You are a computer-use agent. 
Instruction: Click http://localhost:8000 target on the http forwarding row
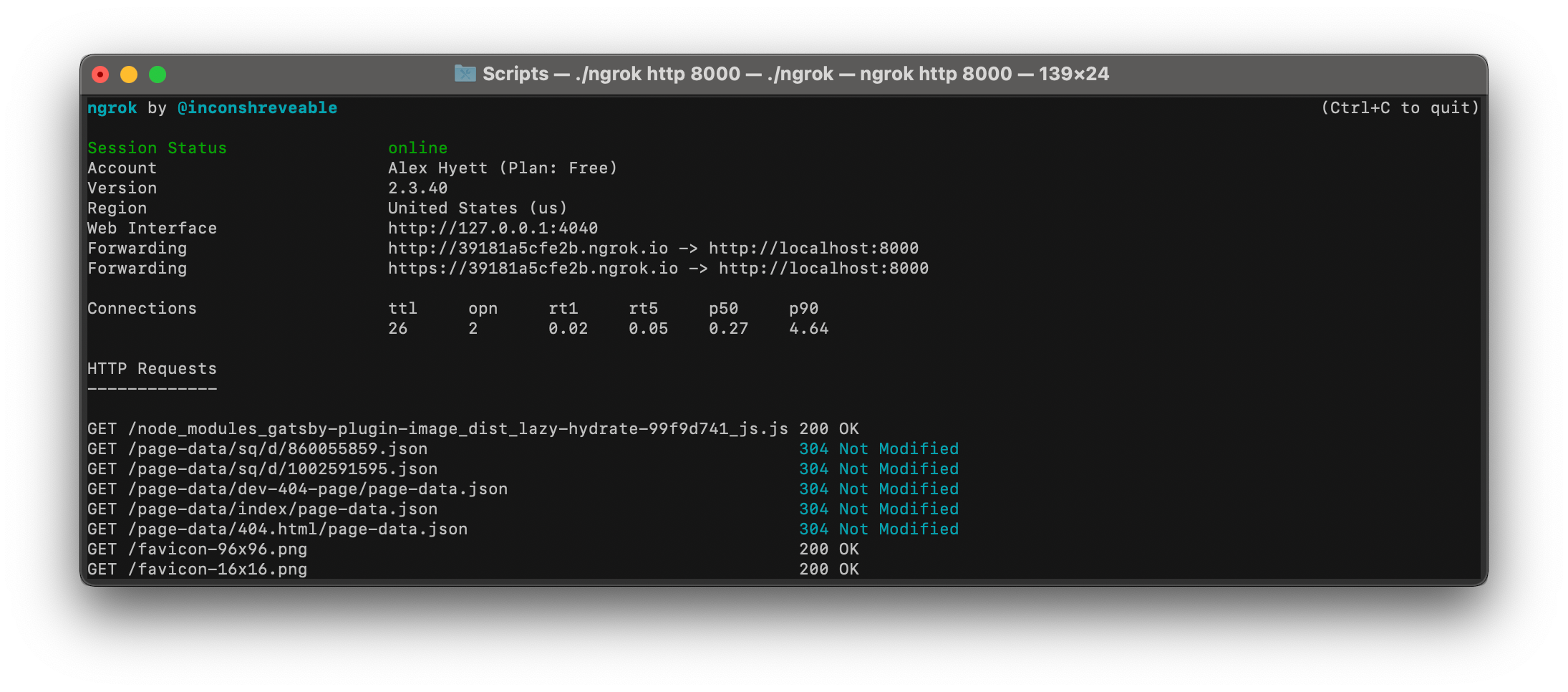(813, 249)
